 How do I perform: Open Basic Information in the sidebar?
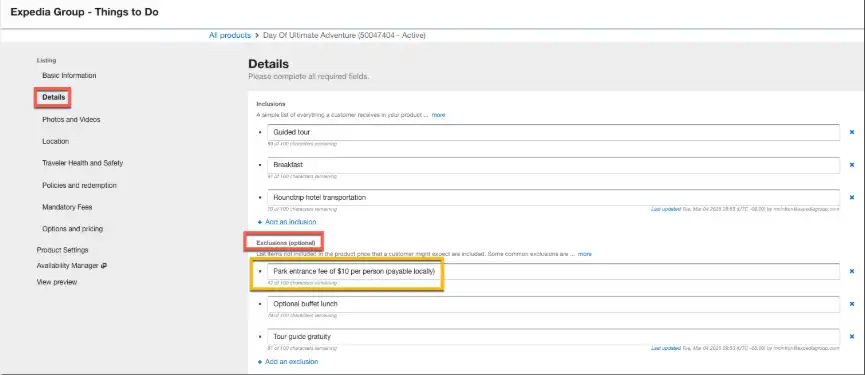[x=69, y=76]
